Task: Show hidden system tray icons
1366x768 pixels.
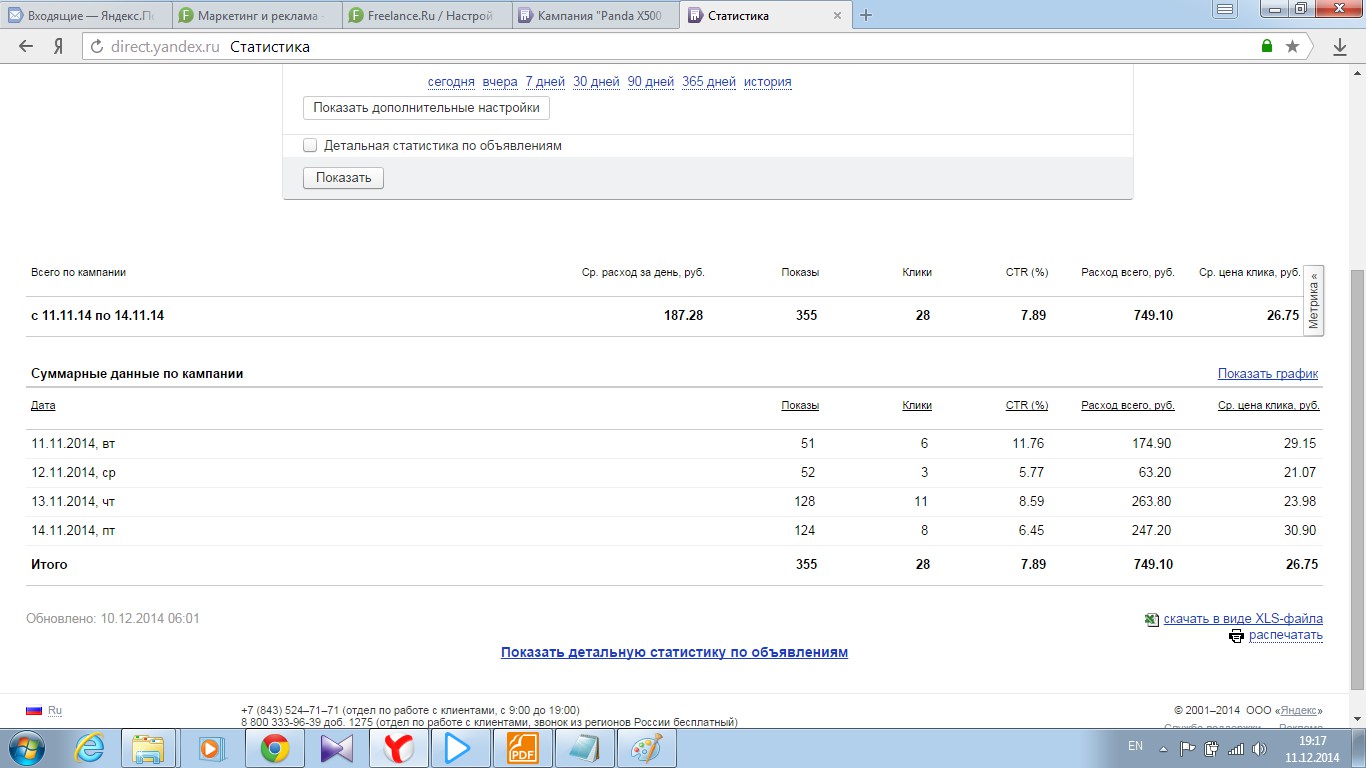Action: click(x=1163, y=748)
